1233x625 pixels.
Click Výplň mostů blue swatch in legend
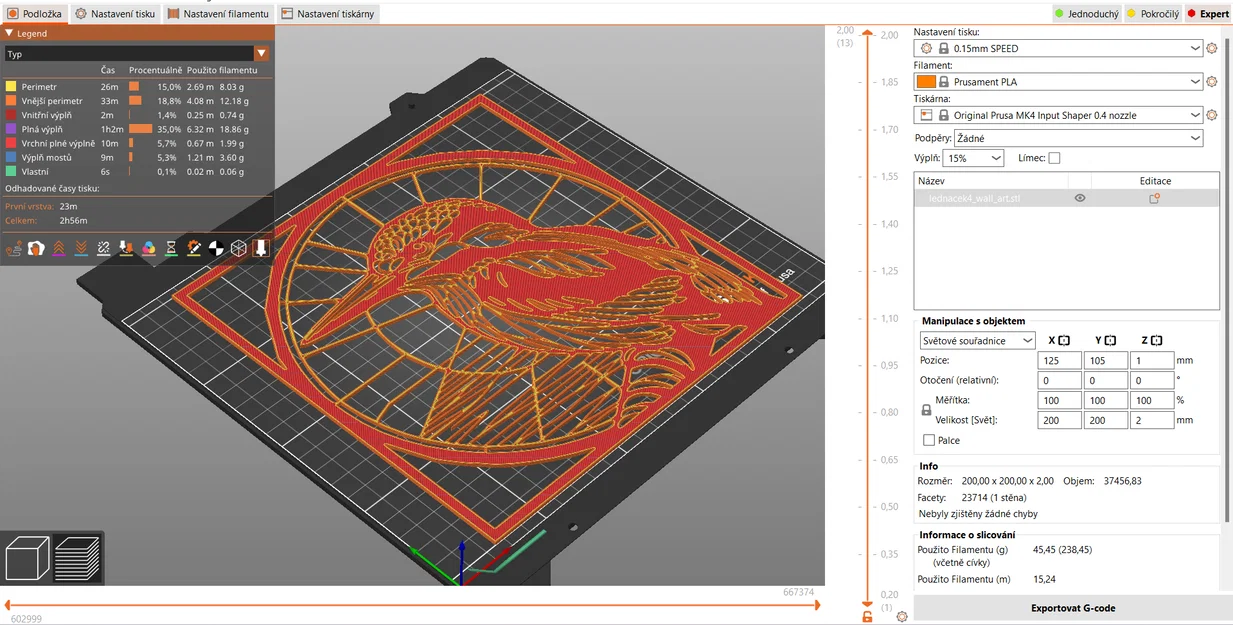[x=11, y=157]
